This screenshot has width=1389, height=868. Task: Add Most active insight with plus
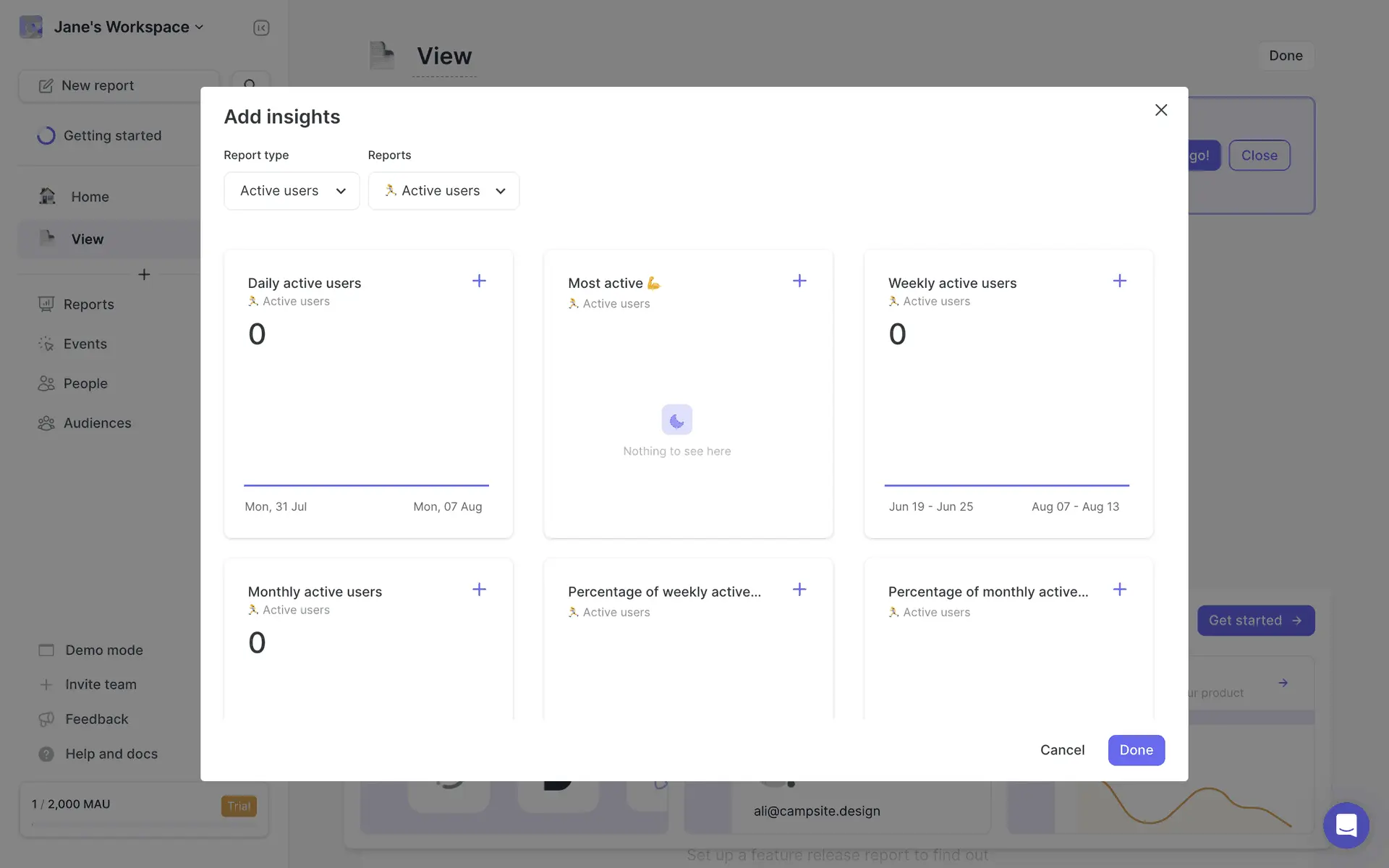(799, 281)
